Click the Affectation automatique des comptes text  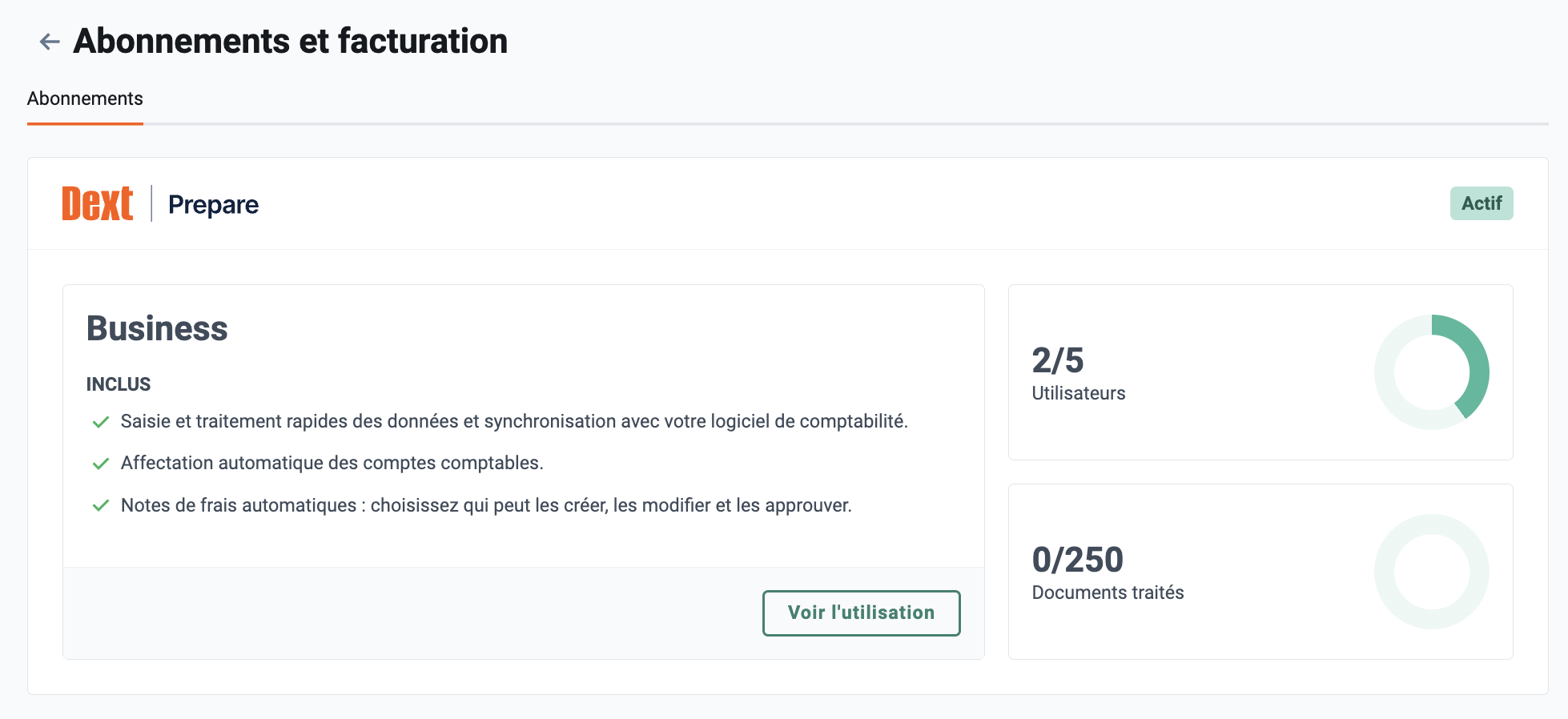coord(332,463)
